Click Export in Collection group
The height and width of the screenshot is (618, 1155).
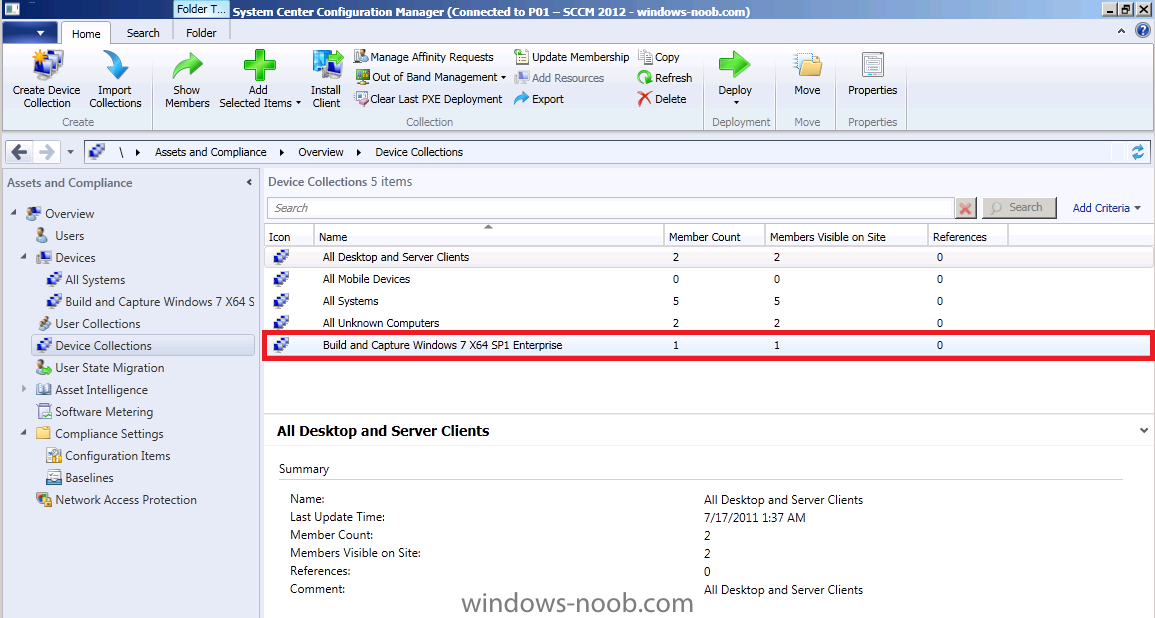click(x=538, y=99)
